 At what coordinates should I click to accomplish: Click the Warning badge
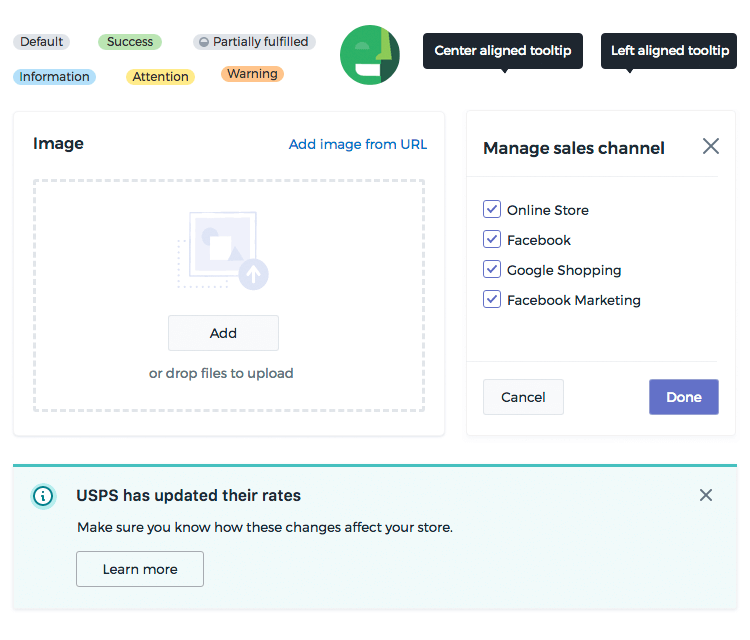coord(253,74)
